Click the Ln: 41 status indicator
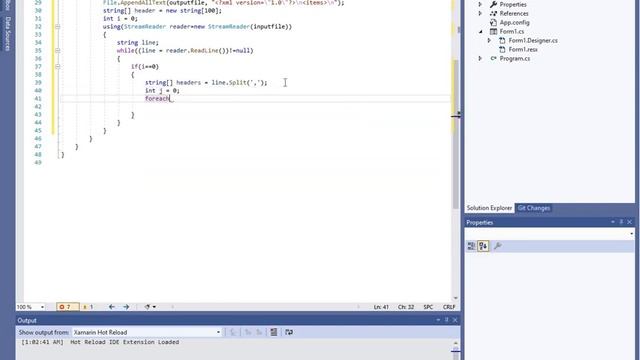Viewport: 640px width, 360px height. click(381, 307)
